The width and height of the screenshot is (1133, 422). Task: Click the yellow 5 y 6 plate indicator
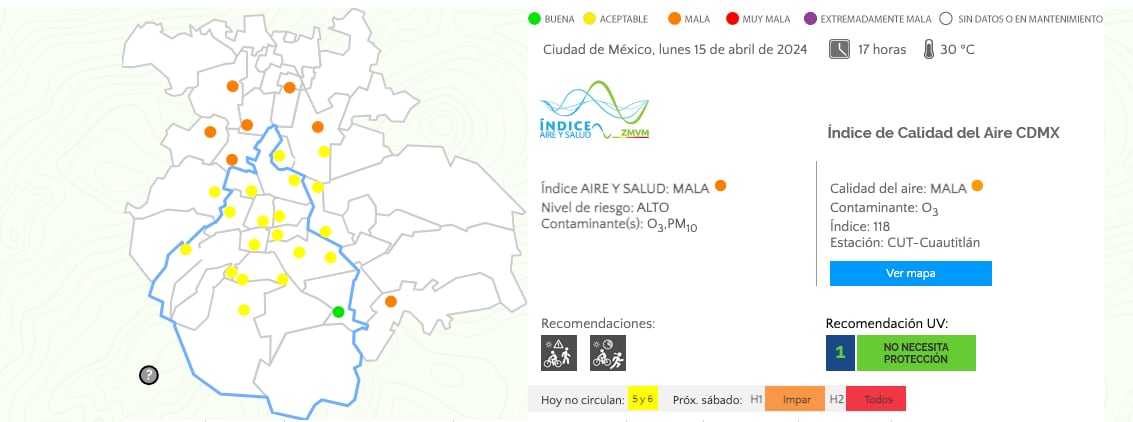(x=640, y=399)
